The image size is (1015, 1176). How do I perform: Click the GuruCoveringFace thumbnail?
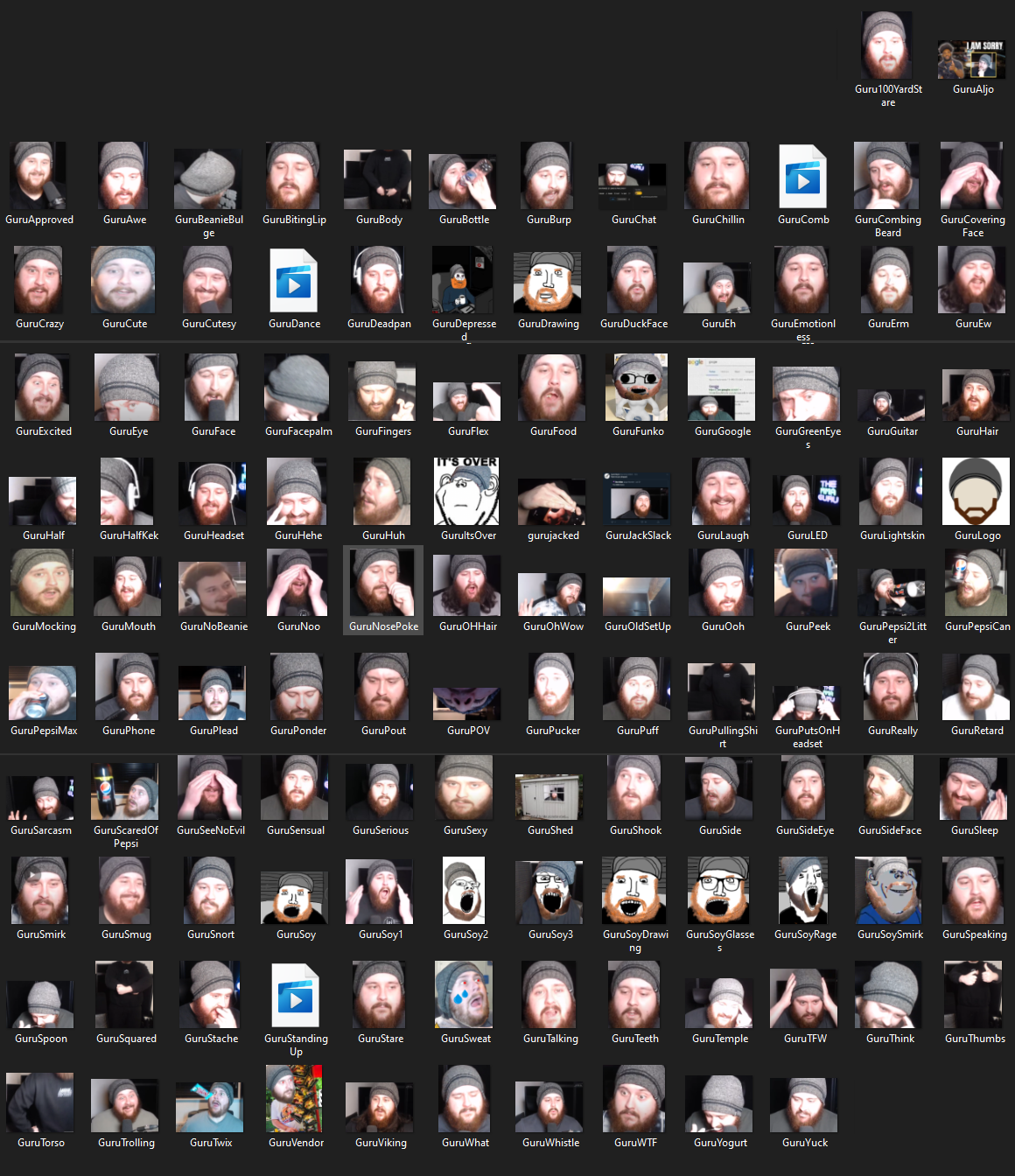pos(971,176)
